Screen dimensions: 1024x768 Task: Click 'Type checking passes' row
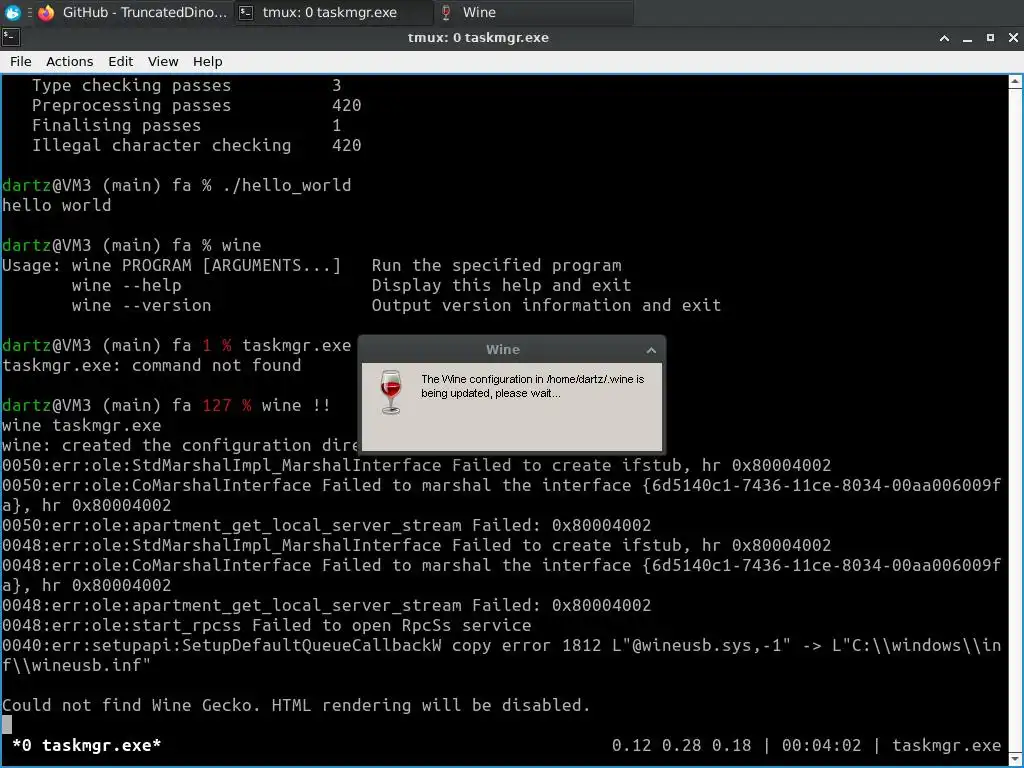coord(186,86)
